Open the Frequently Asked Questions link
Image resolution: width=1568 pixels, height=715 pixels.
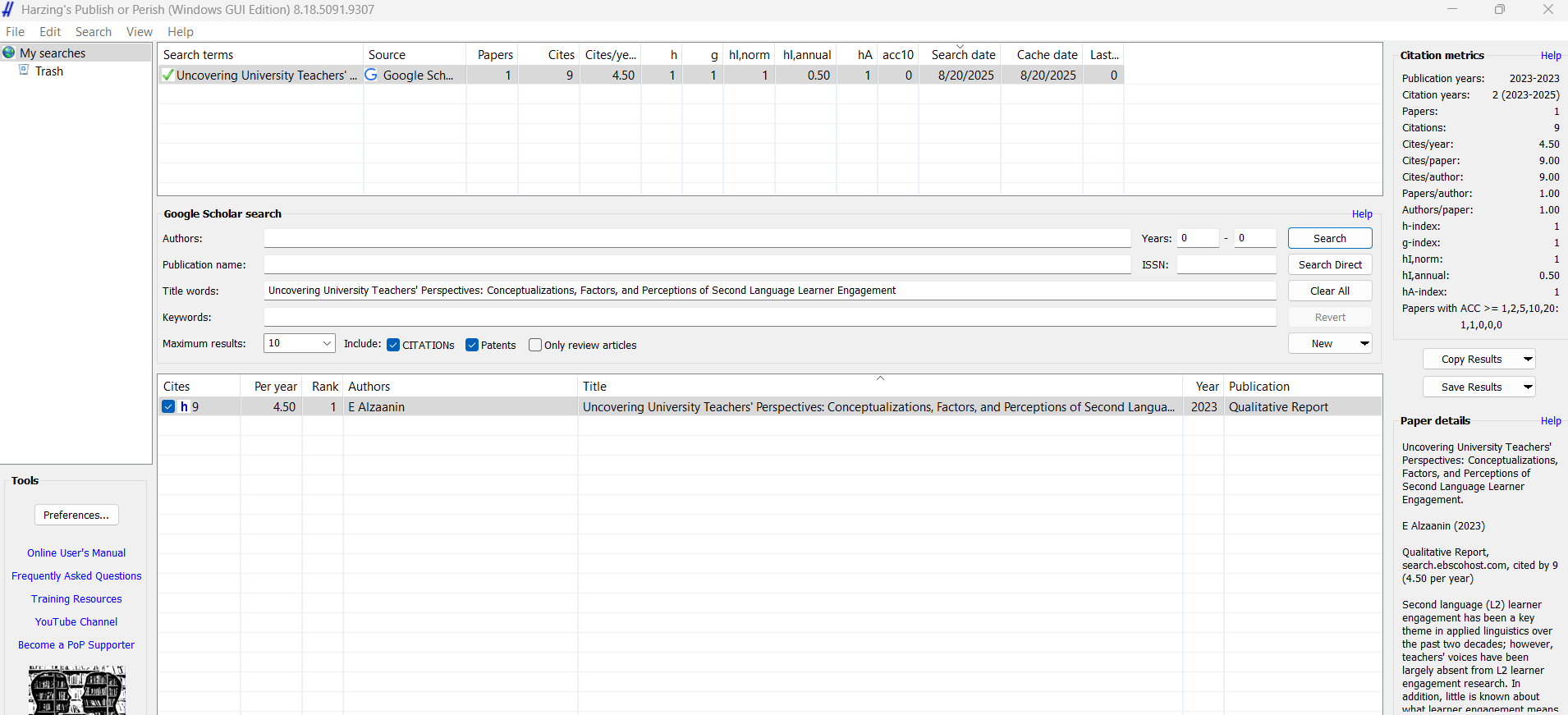(76, 576)
